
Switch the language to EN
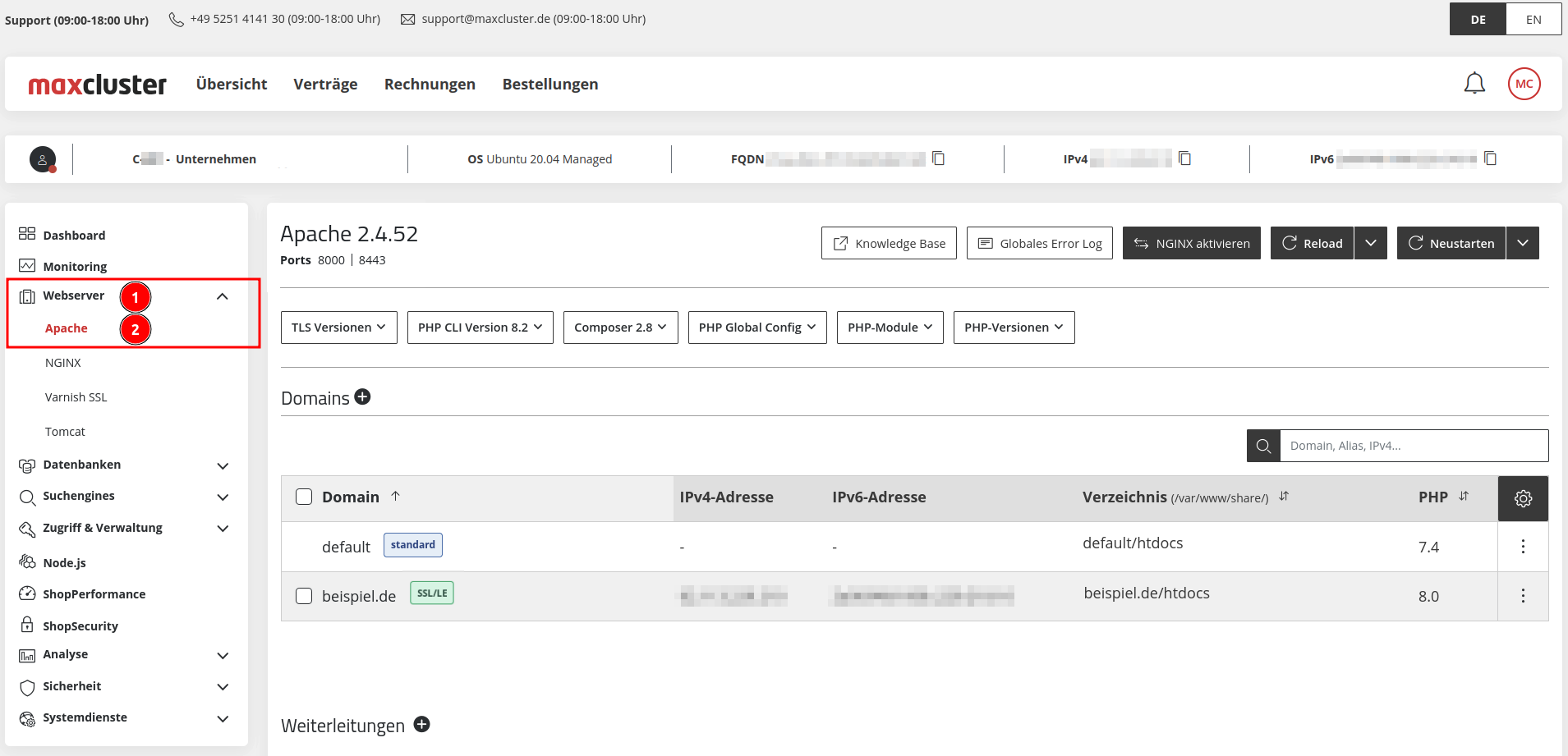1533,18
